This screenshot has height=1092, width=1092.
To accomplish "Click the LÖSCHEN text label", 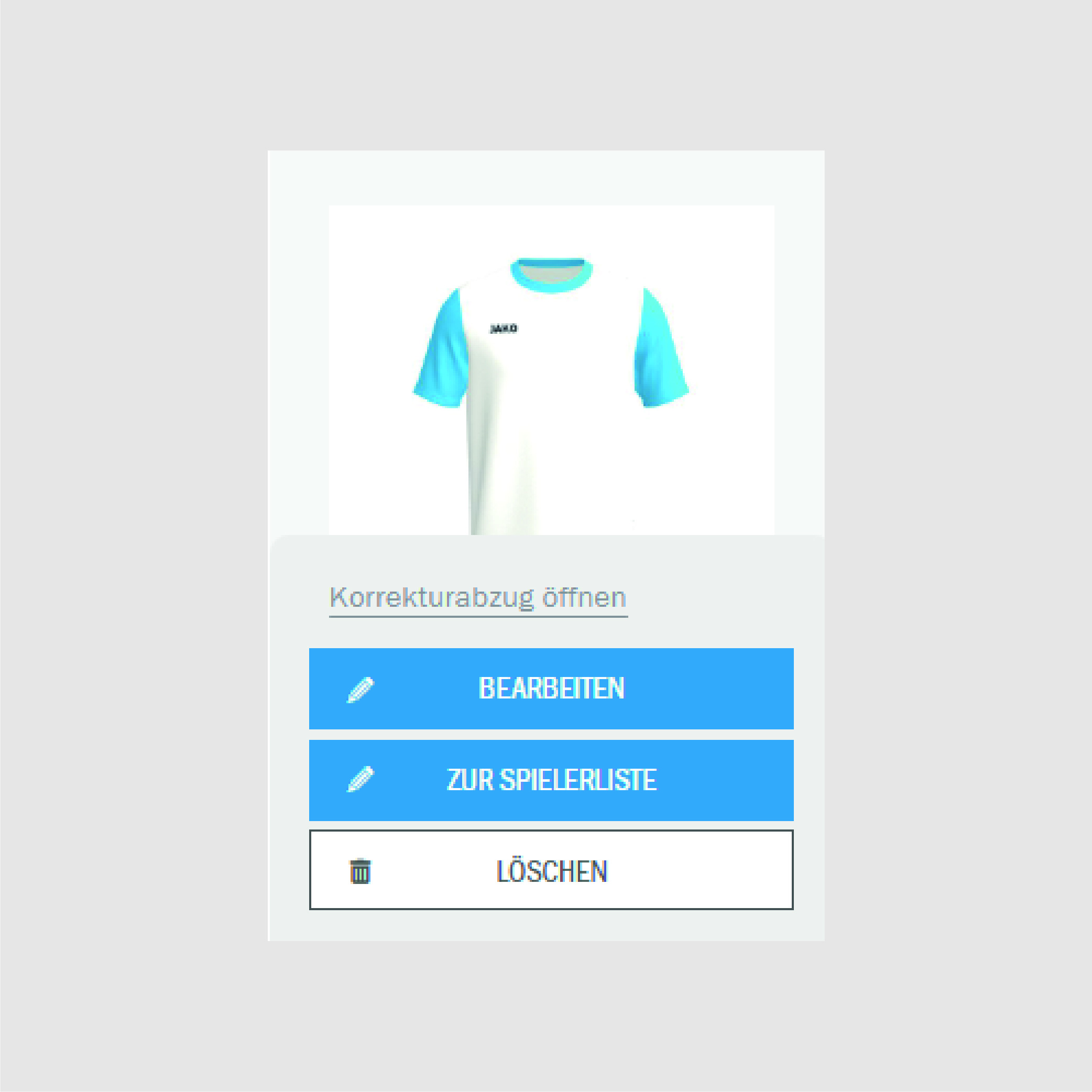I will (x=552, y=871).
